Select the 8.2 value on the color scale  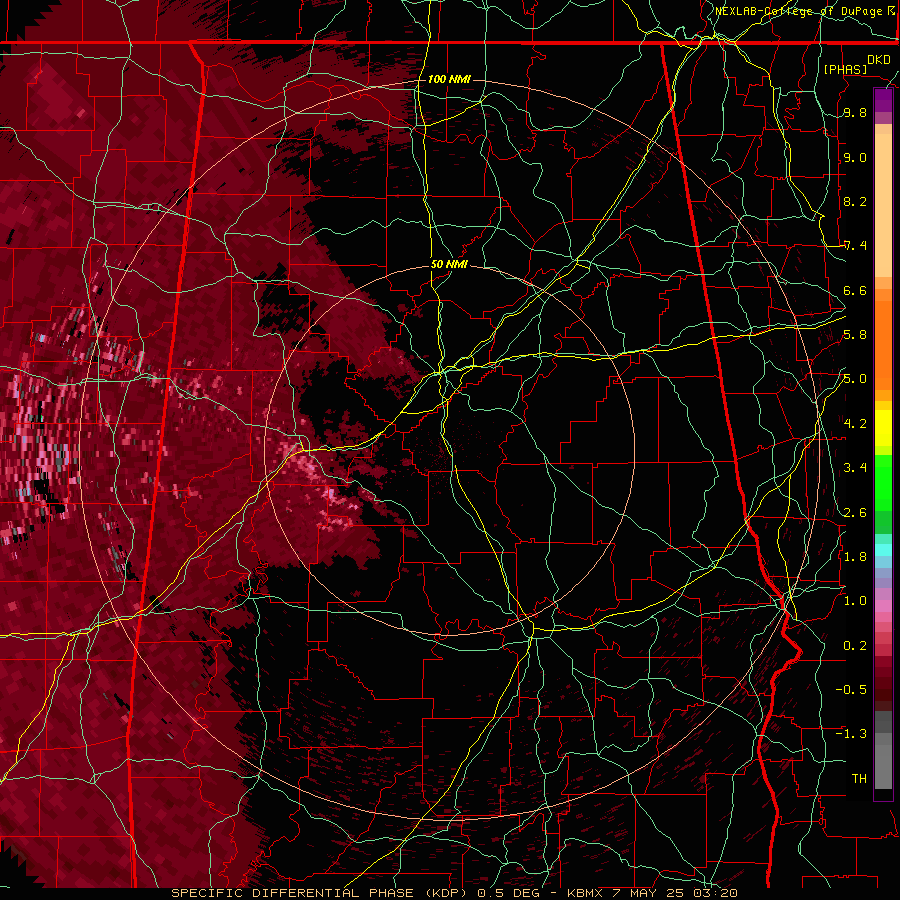(x=855, y=201)
